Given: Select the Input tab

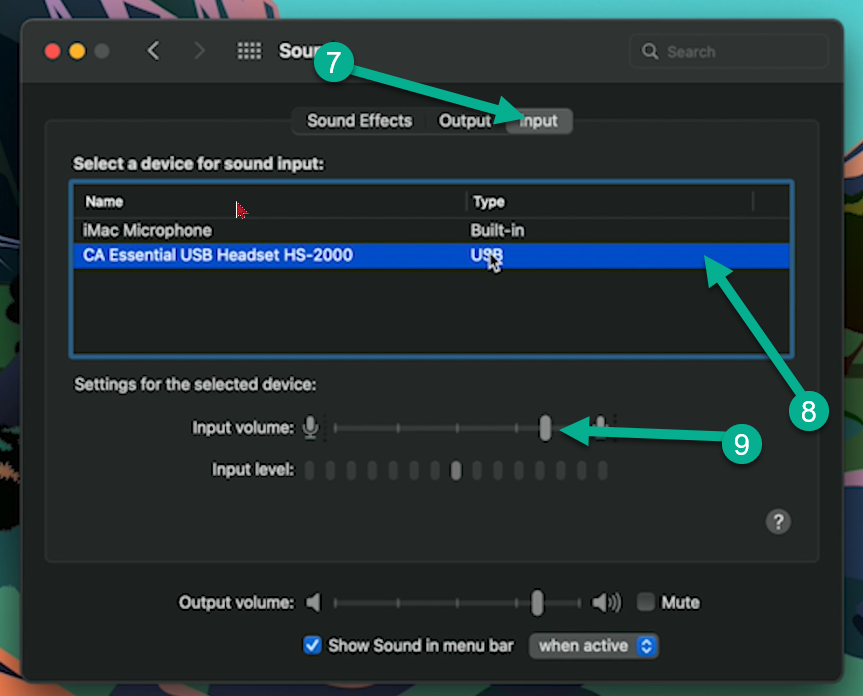Looking at the screenshot, I should point(539,120).
